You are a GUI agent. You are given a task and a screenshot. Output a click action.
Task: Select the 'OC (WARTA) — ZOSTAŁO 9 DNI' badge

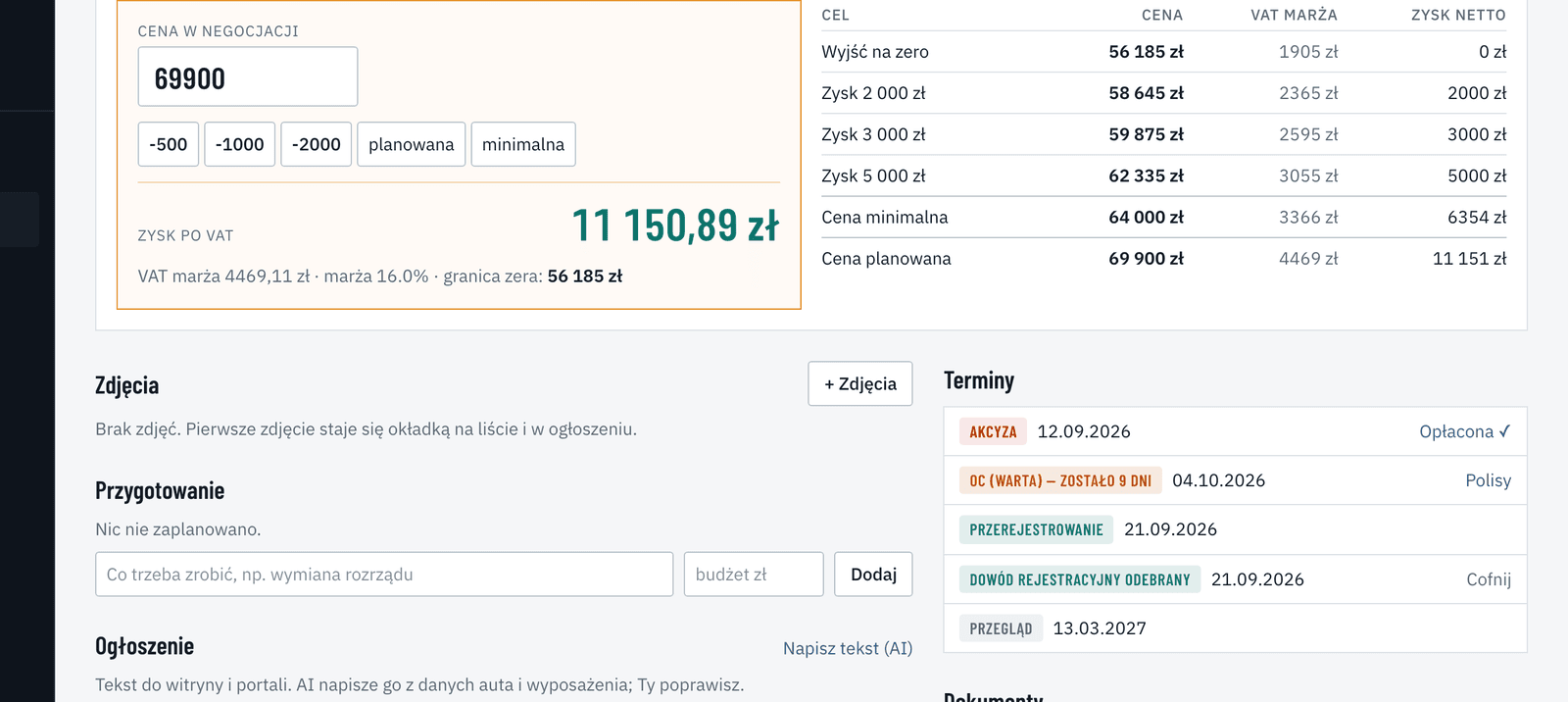(x=1060, y=480)
